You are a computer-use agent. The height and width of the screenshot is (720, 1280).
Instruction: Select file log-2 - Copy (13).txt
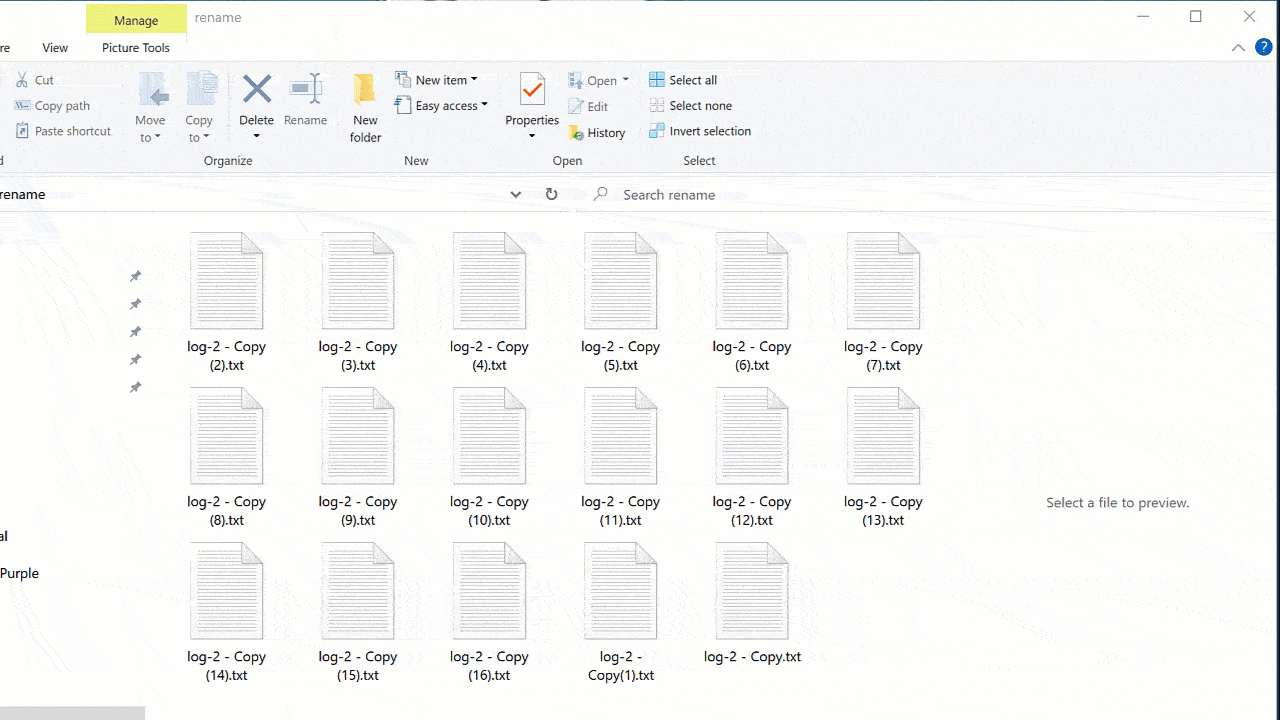[x=883, y=458]
